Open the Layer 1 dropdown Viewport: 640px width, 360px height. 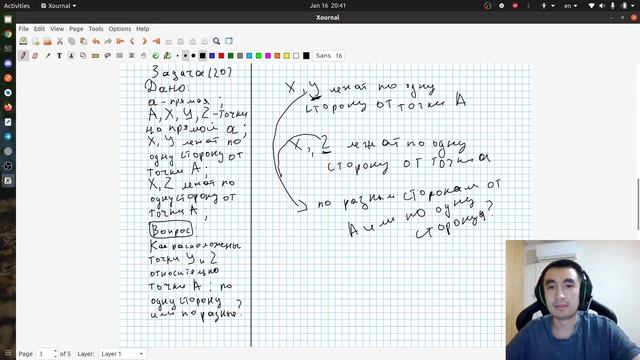pos(122,354)
